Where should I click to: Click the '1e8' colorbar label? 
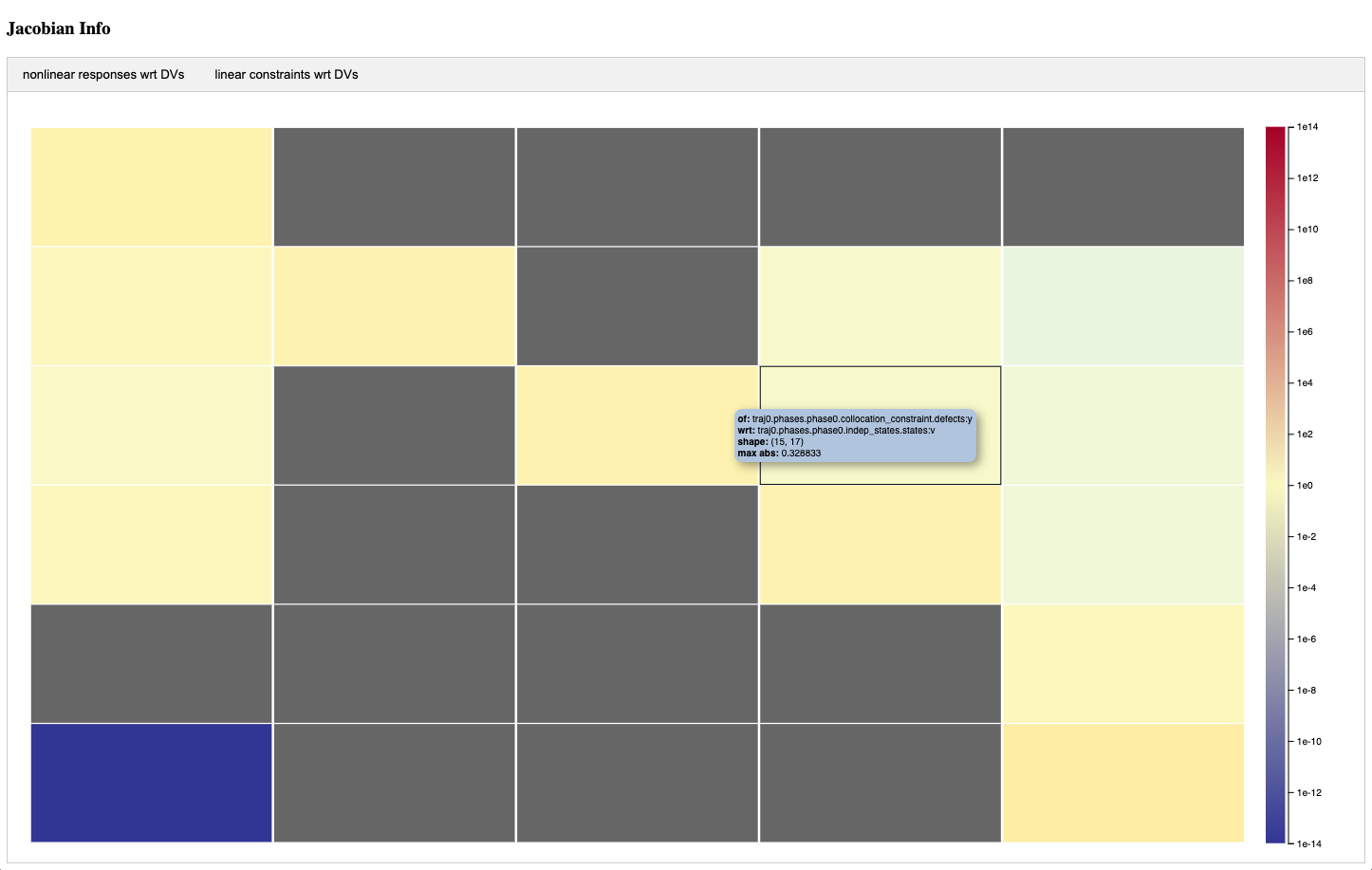coord(1306,281)
